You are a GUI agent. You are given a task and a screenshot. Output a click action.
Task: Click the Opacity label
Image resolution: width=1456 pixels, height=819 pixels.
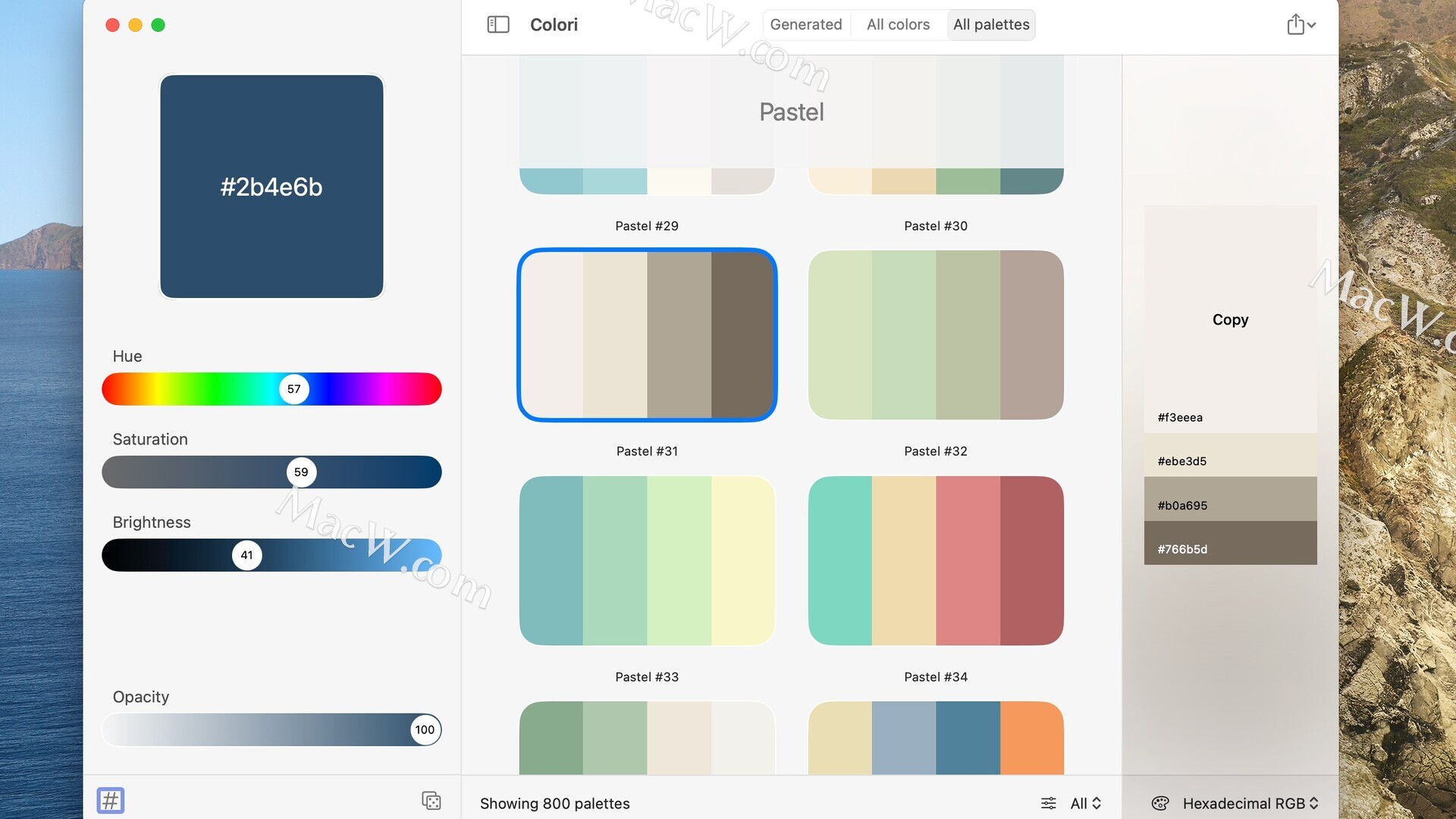pos(141,697)
